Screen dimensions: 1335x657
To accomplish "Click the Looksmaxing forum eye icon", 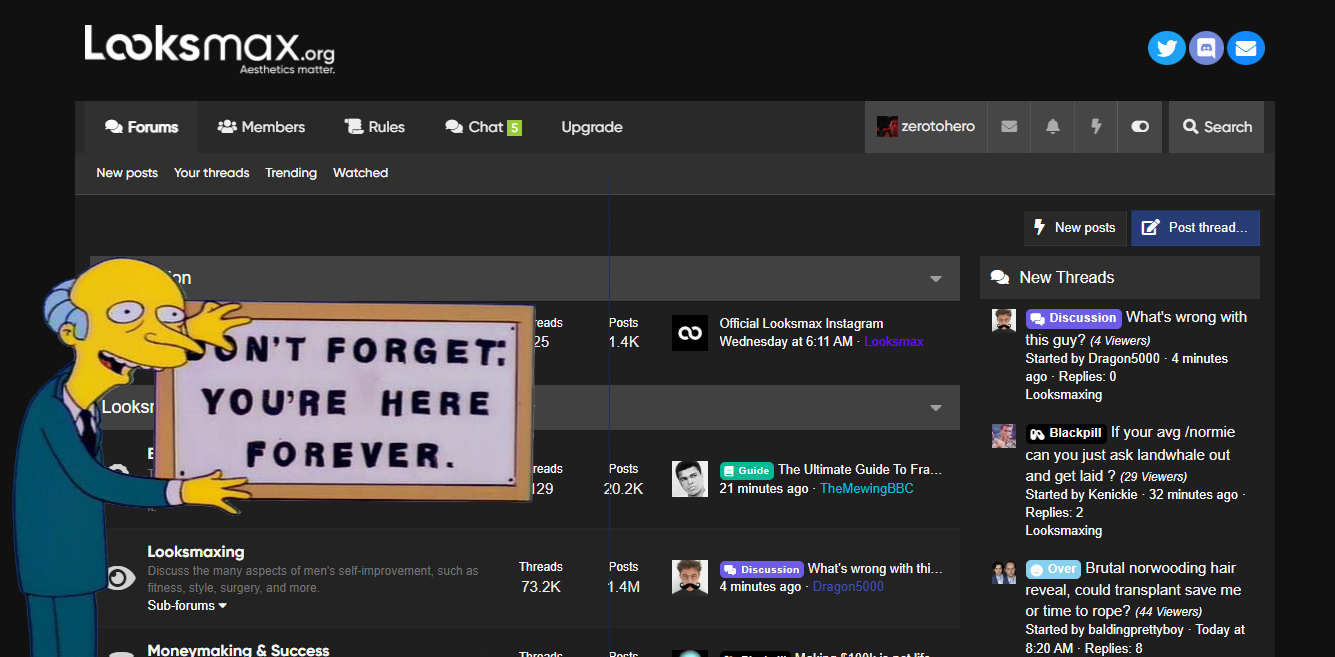I will pyautogui.click(x=121, y=577).
